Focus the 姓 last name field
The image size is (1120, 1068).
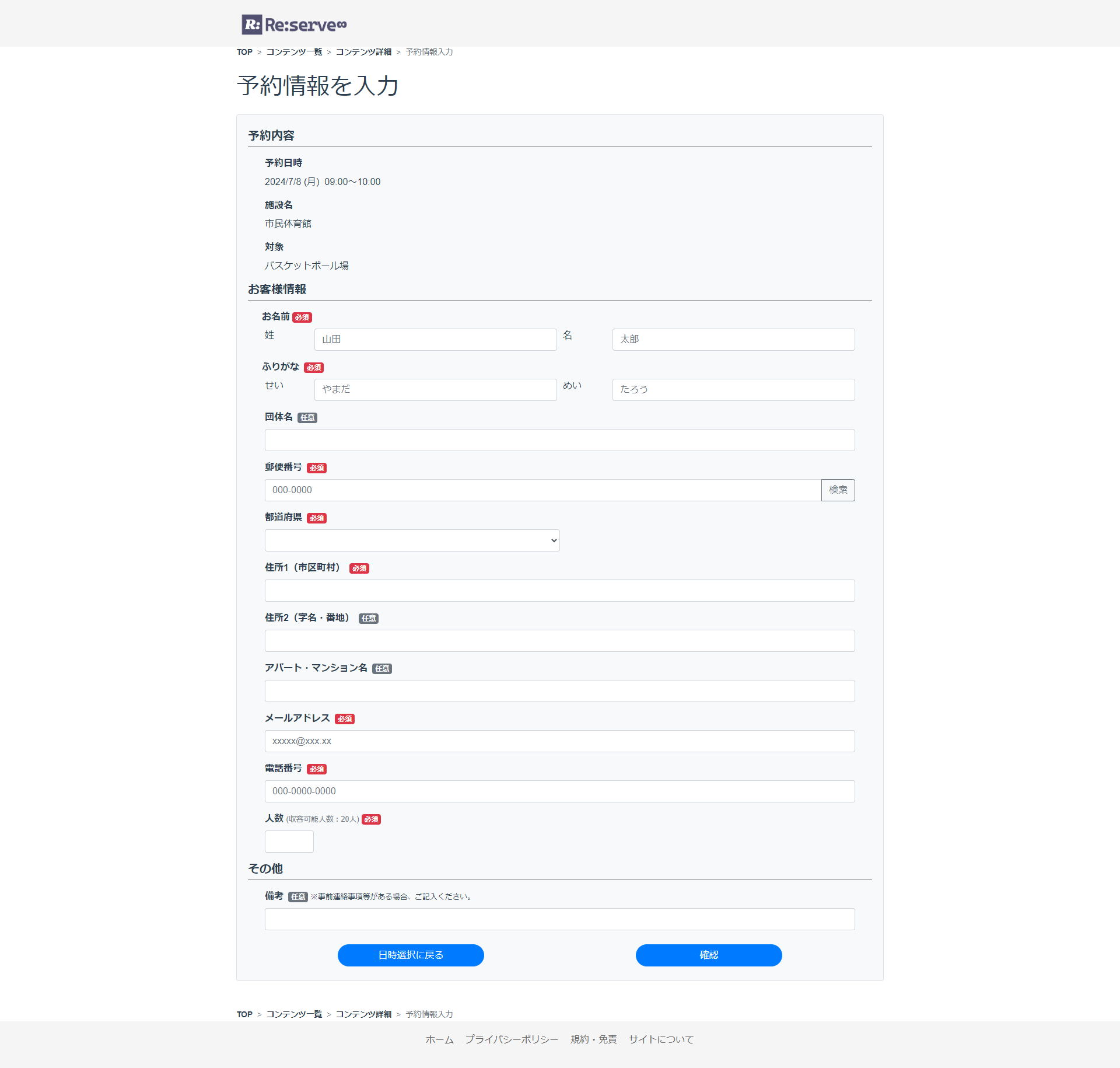click(435, 340)
